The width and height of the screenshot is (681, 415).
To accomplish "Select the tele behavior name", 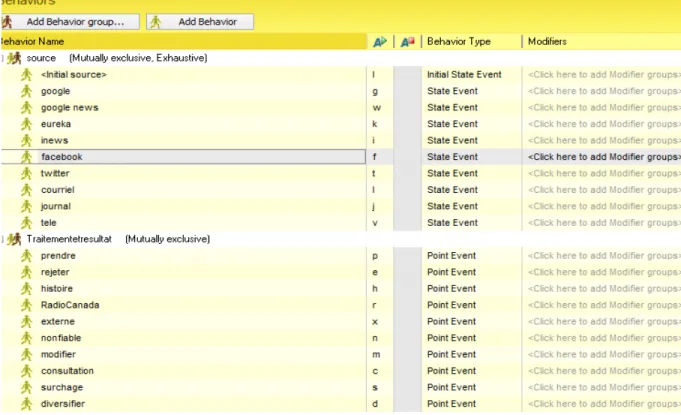I will click(49, 223).
